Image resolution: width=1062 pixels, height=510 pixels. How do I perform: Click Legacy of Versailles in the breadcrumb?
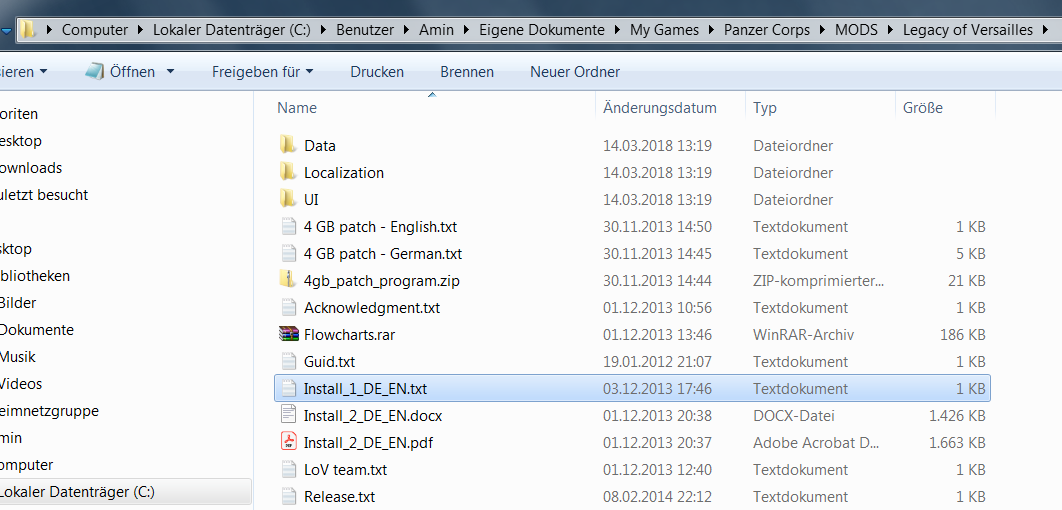click(968, 30)
